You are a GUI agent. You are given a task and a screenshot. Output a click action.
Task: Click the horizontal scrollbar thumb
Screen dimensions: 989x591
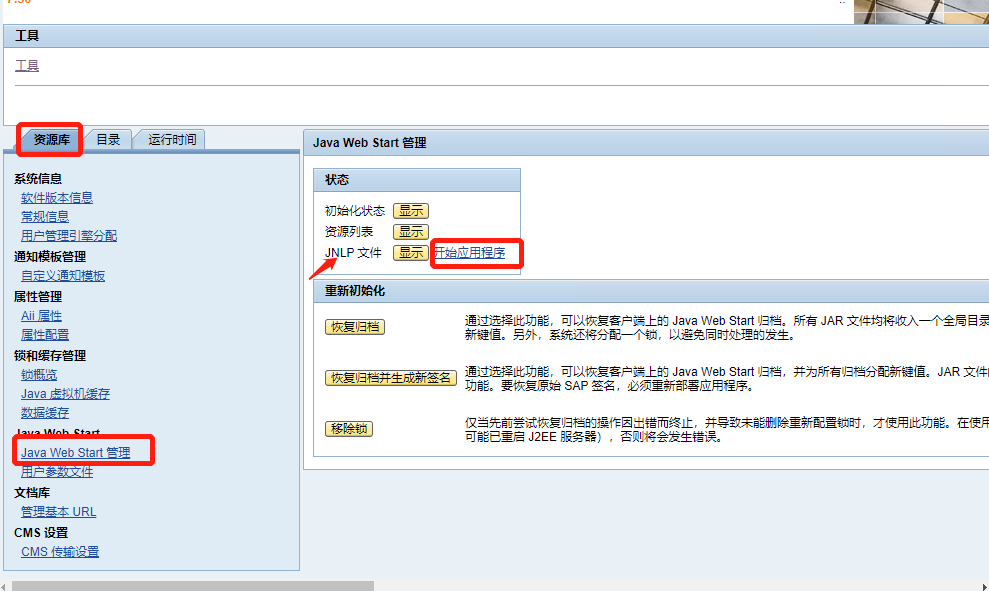192,586
